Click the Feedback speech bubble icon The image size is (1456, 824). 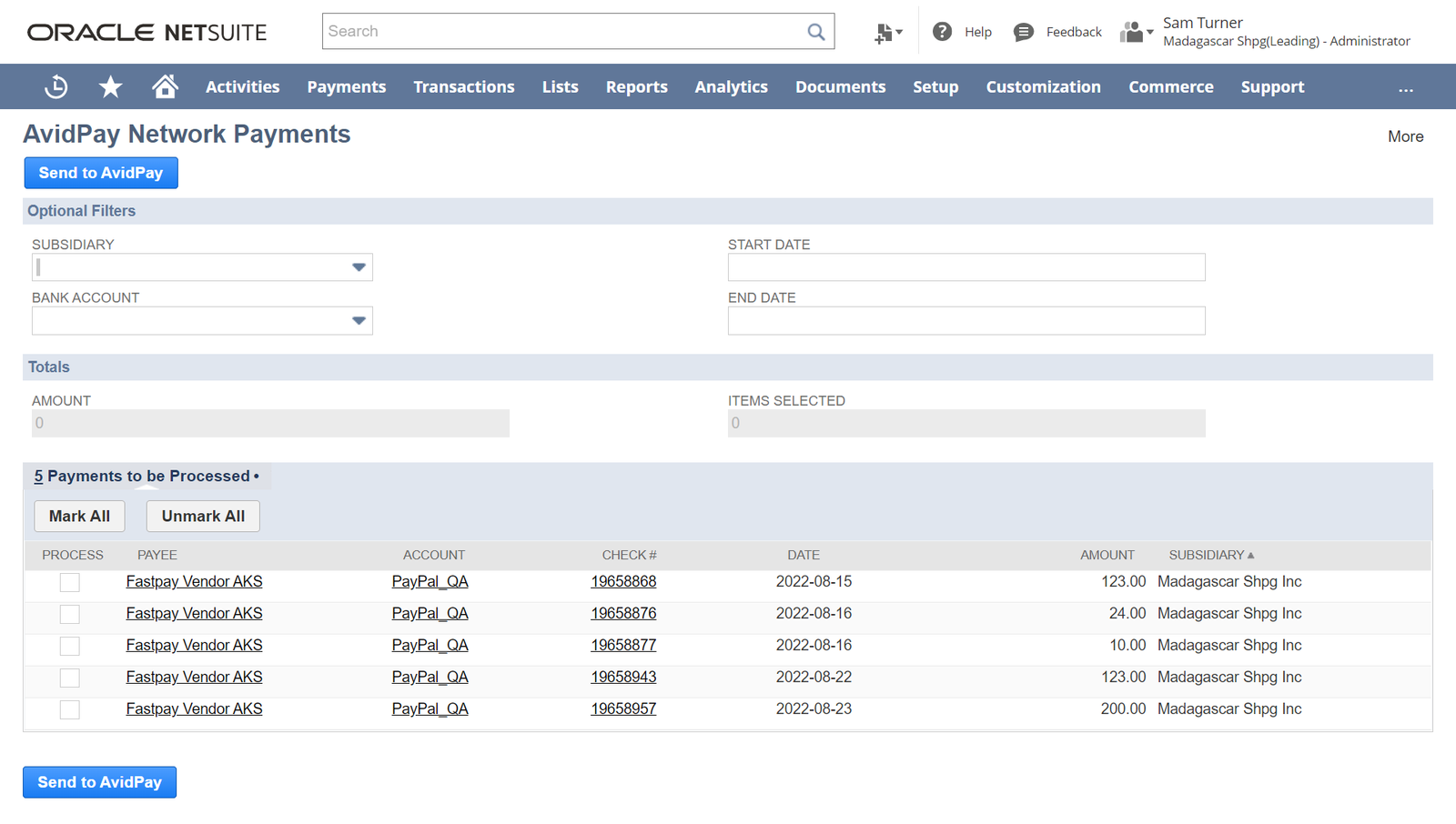point(1024,32)
